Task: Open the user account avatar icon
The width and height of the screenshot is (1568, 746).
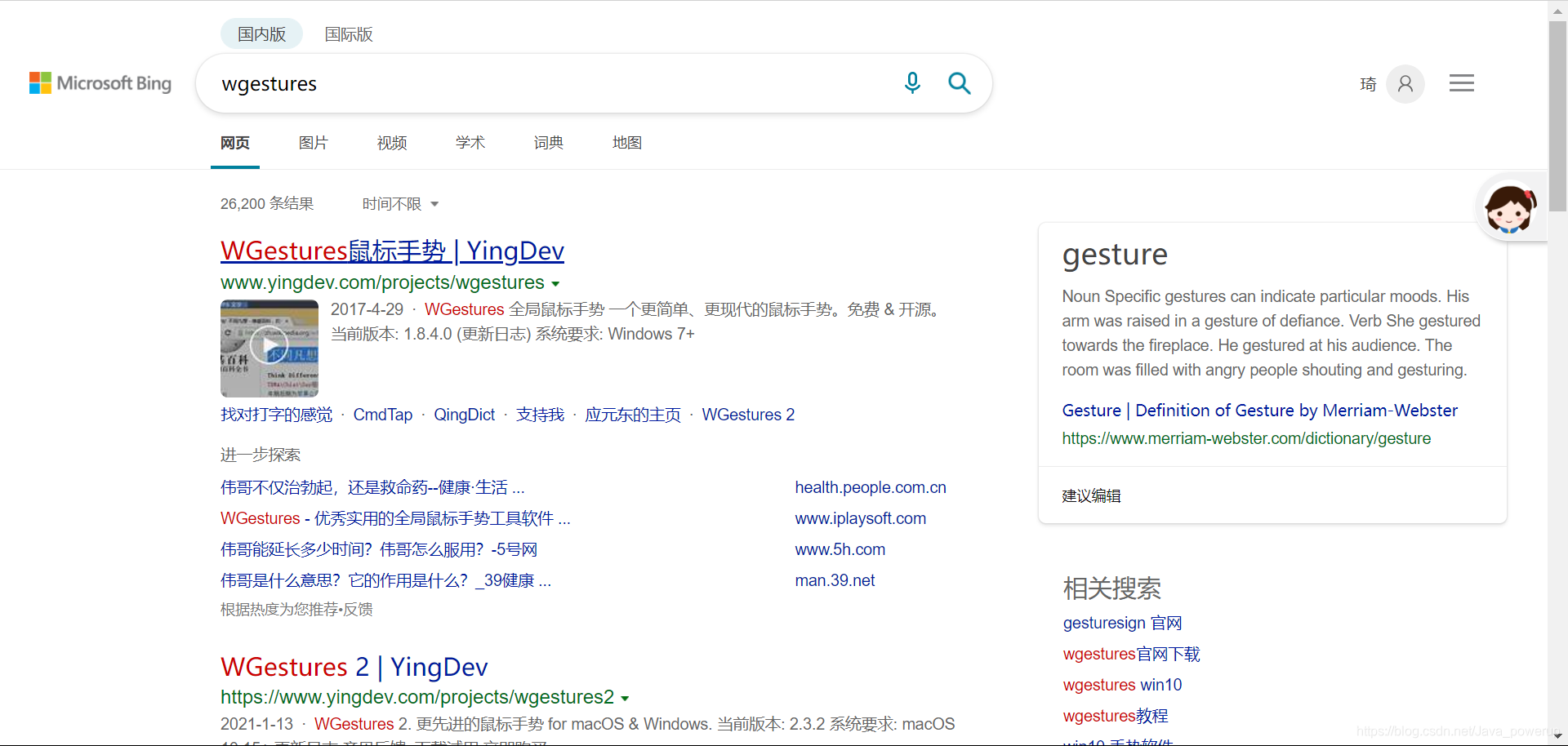Action: pyautogui.click(x=1405, y=83)
